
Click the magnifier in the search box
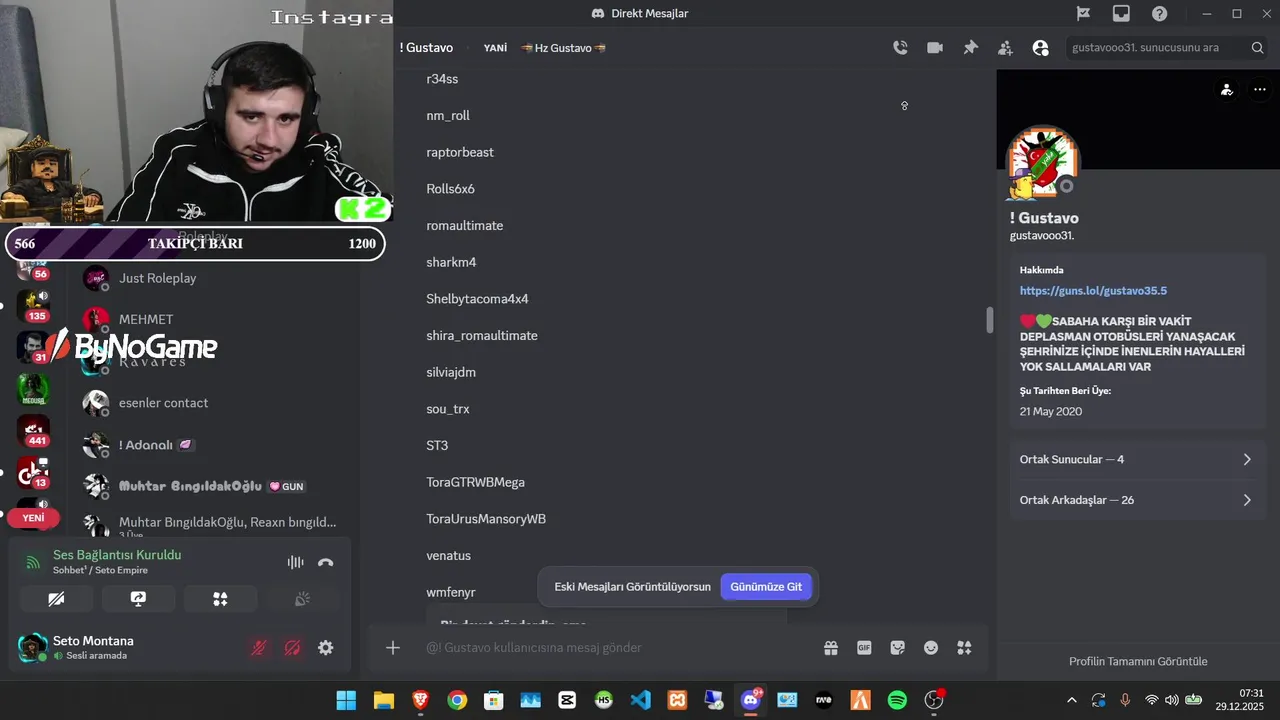coord(1257,47)
